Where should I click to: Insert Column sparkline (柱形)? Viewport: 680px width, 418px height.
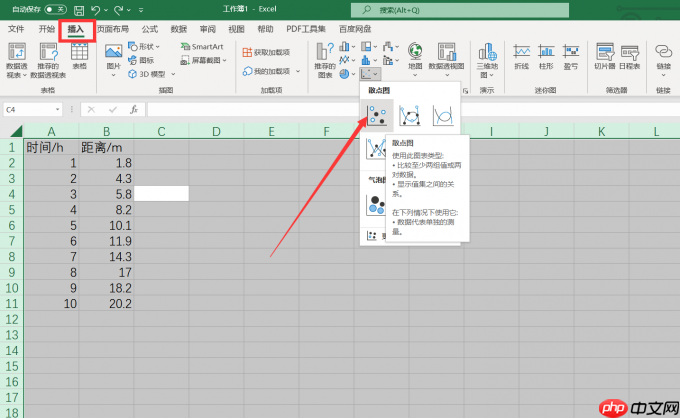(546, 57)
